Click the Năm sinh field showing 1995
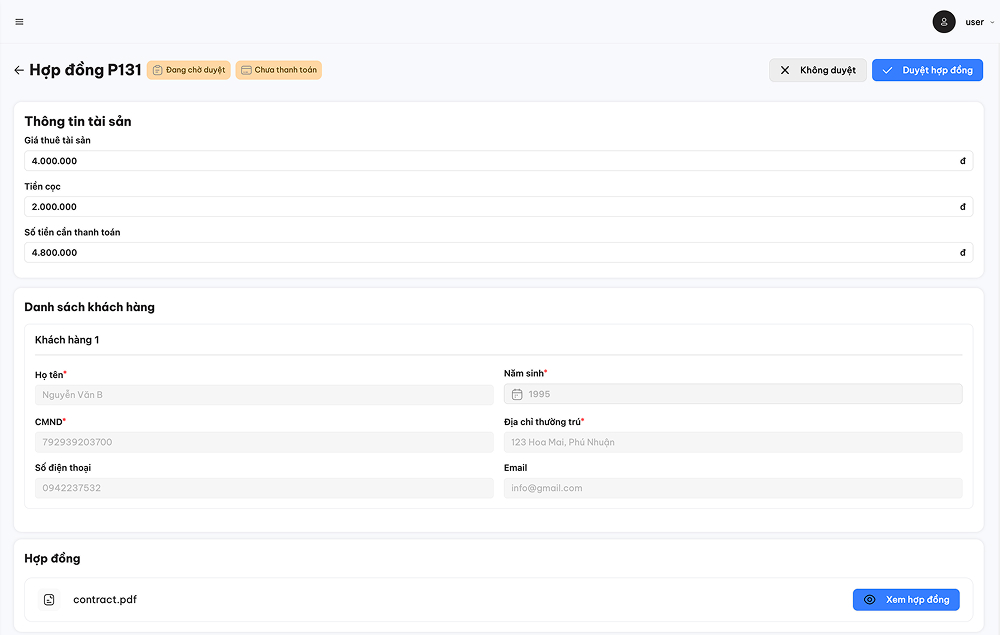This screenshot has width=1000, height=635. [x=733, y=394]
